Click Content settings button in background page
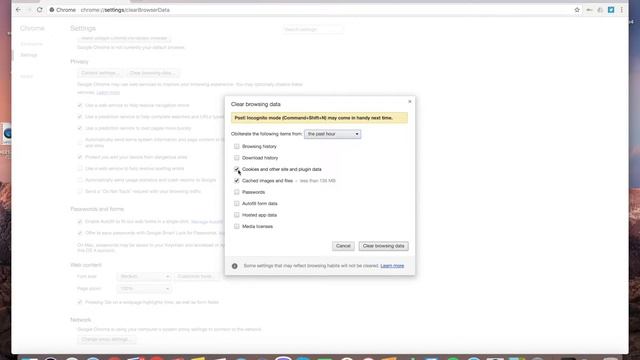 coord(100,73)
